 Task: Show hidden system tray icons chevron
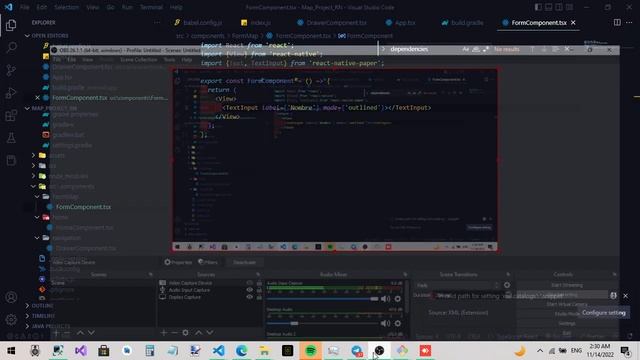(540, 351)
